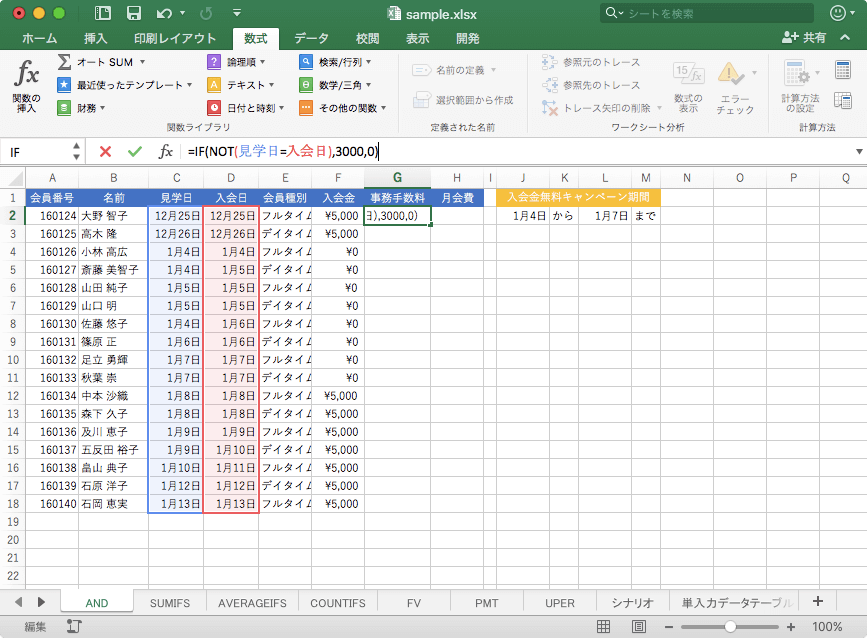Switch to Normal view icon in status bar

[603, 626]
